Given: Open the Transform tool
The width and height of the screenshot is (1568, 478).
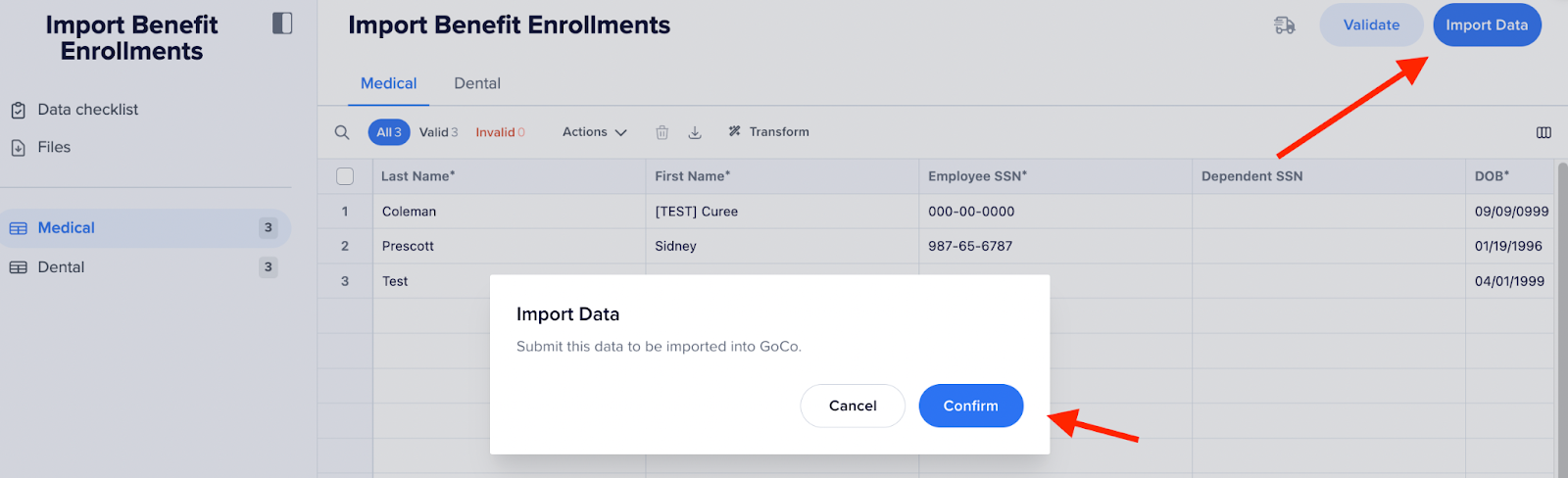Looking at the screenshot, I should 769,132.
